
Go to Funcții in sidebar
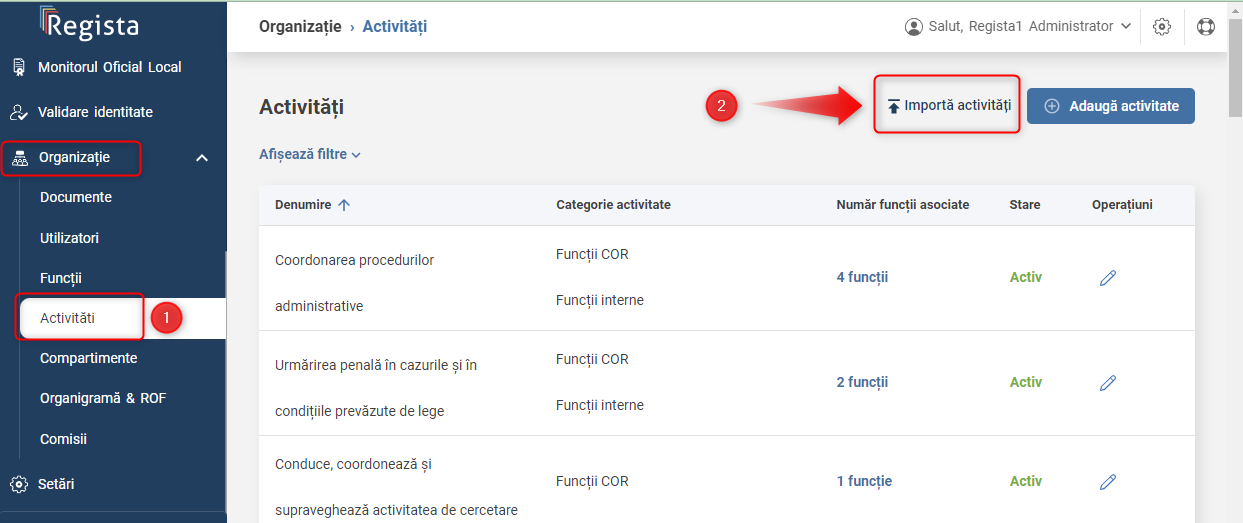pos(61,278)
